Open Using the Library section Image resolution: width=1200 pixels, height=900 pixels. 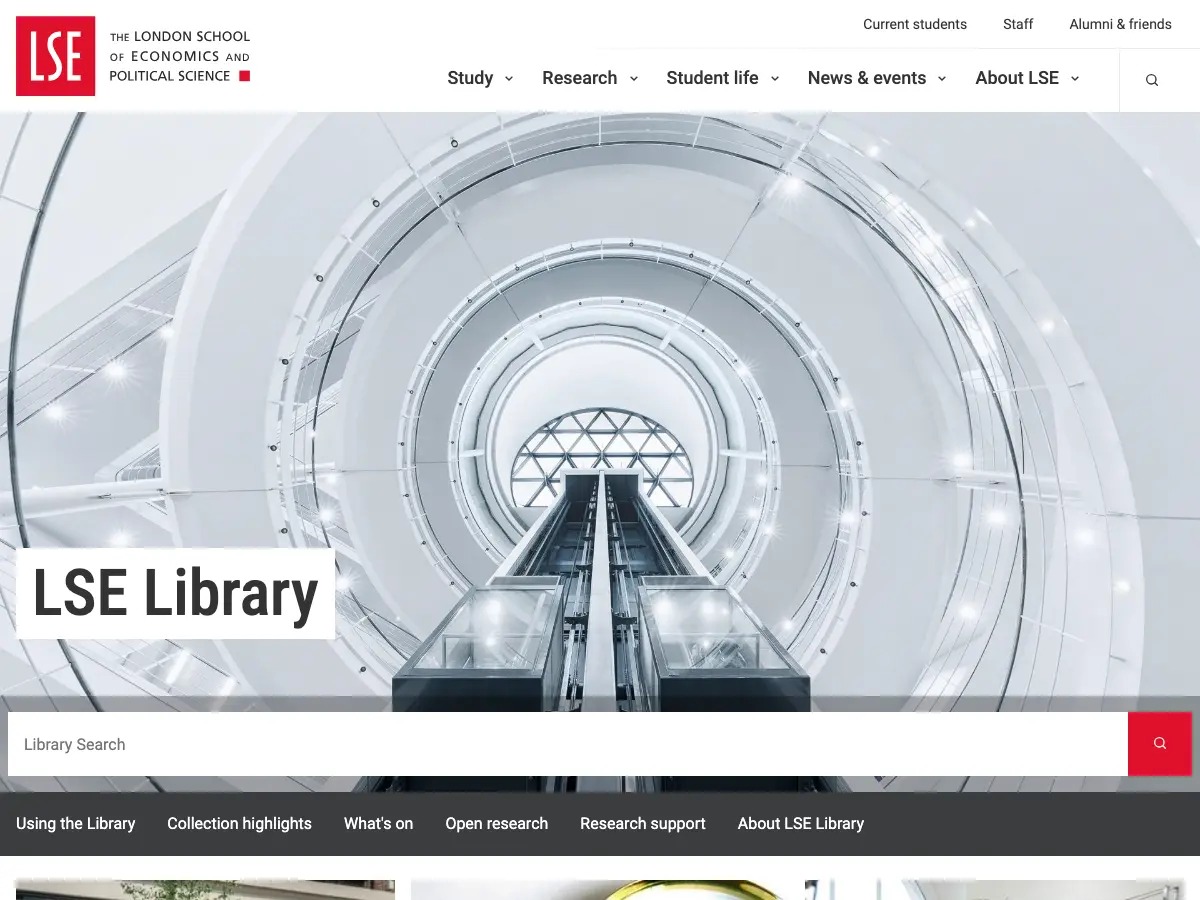point(75,824)
